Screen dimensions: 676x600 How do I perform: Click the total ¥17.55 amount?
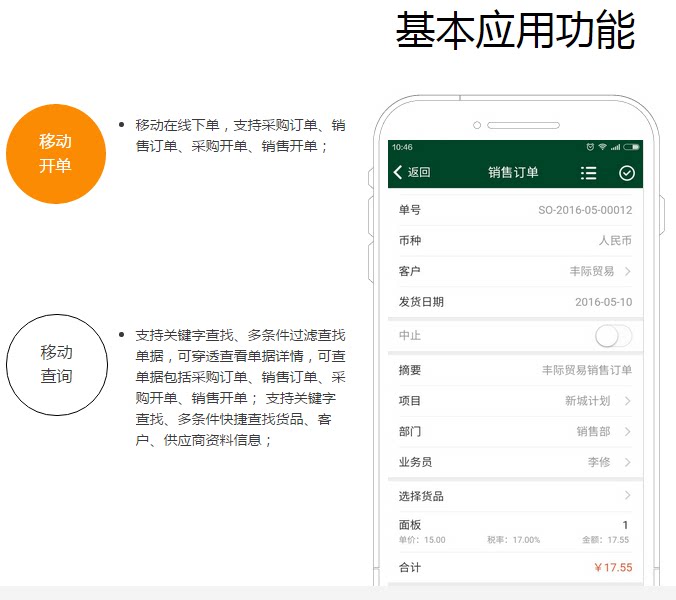pyautogui.click(x=613, y=567)
